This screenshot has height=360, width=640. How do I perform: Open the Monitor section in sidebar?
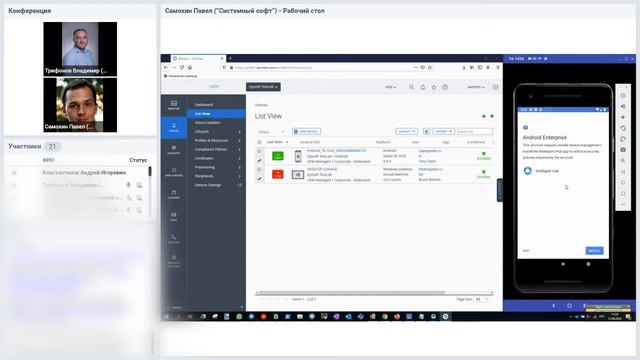pos(173,105)
